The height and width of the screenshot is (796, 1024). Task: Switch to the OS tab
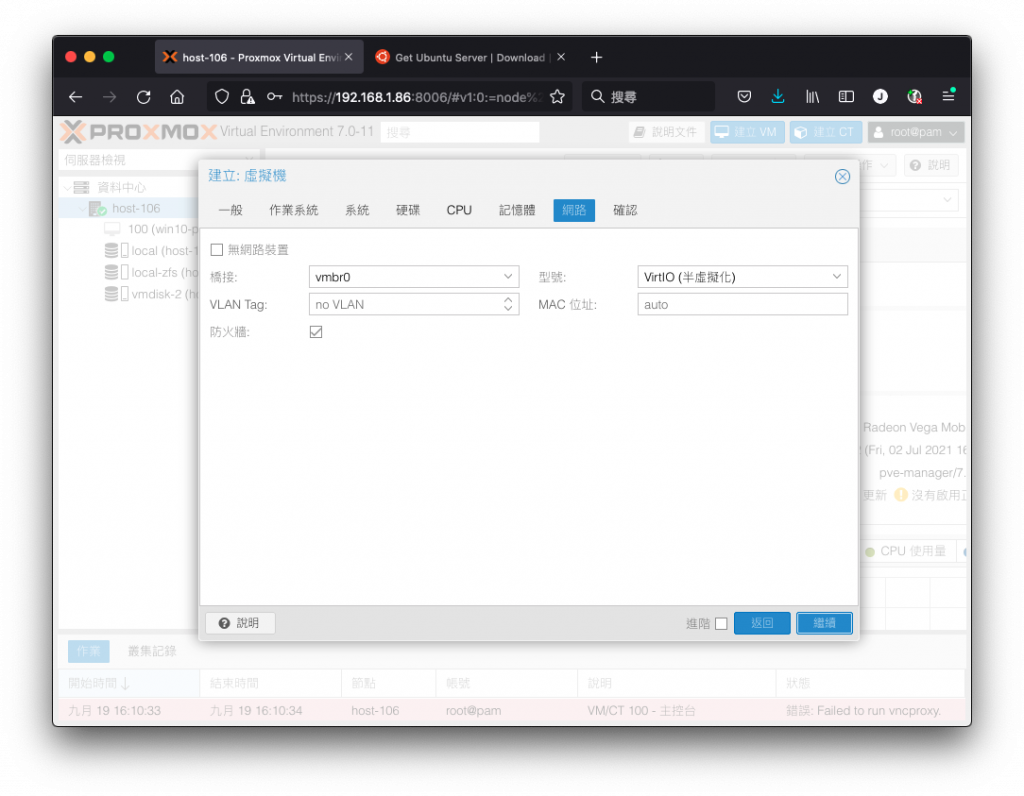293,210
